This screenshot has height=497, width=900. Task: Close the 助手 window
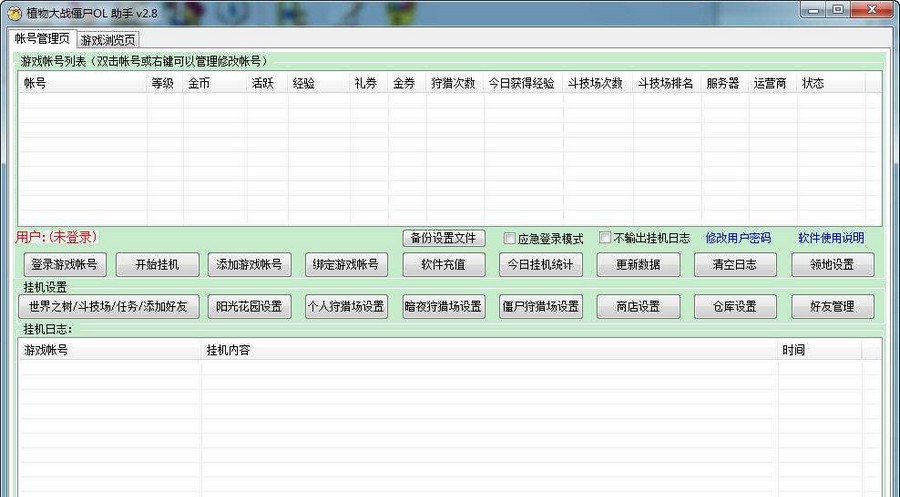(x=872, y=10)
